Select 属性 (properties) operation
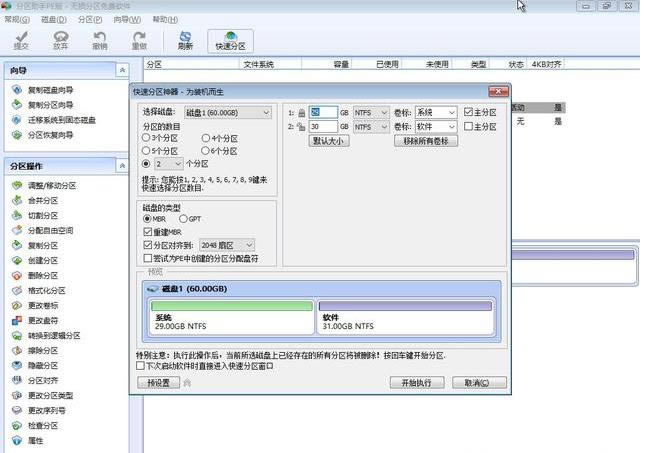 point(35,441)
